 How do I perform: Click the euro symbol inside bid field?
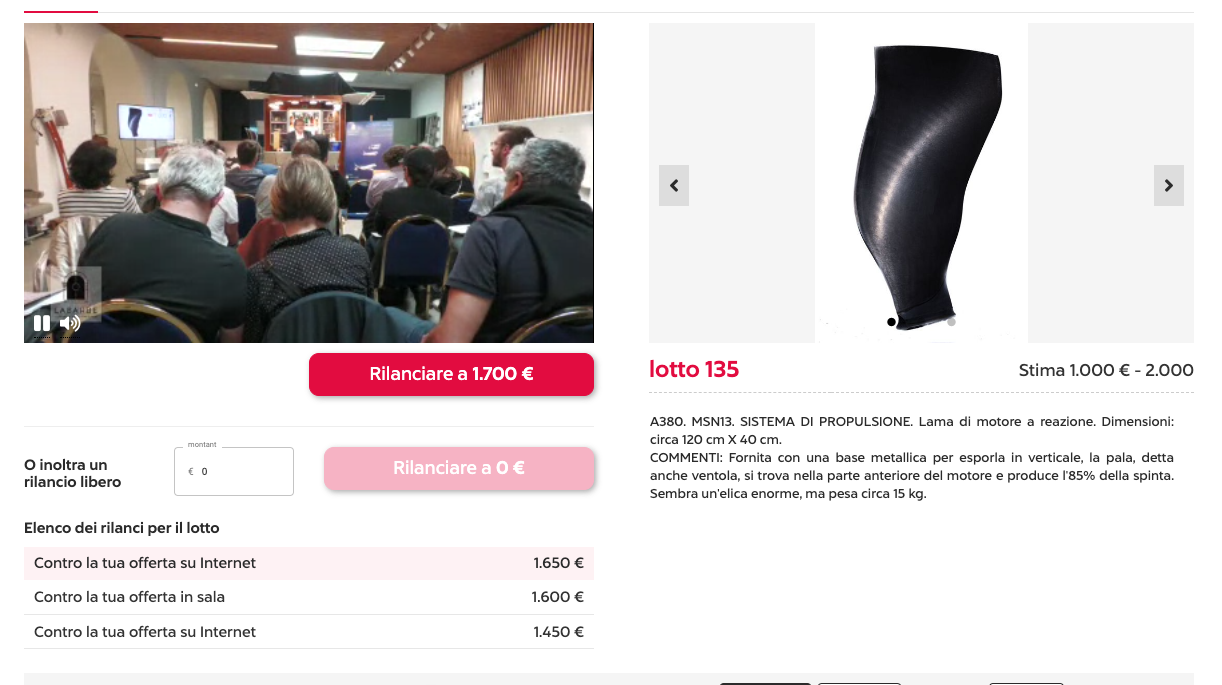pos(191,472)
